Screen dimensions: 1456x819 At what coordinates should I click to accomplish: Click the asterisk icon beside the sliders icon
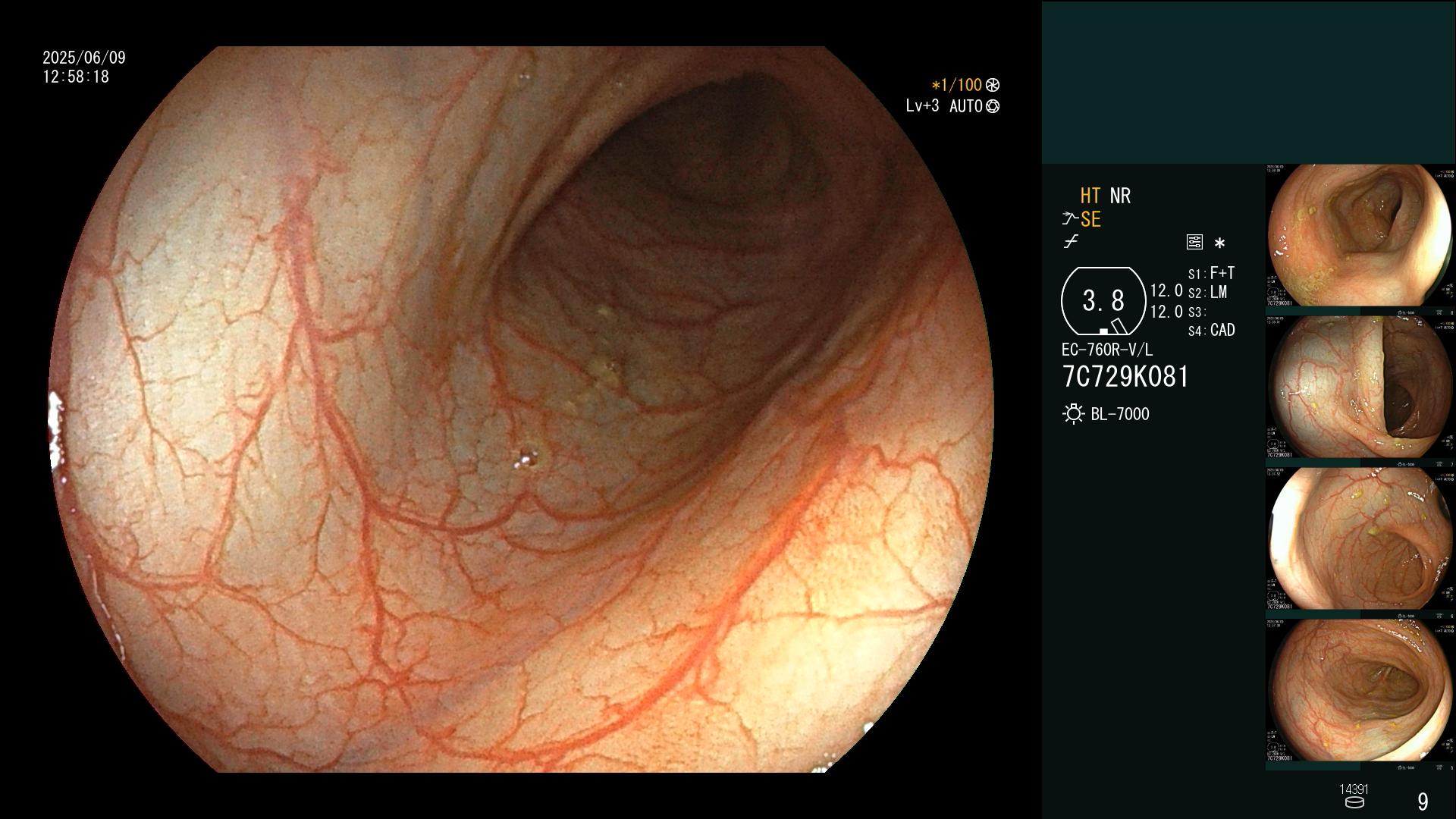(1219, 243)
